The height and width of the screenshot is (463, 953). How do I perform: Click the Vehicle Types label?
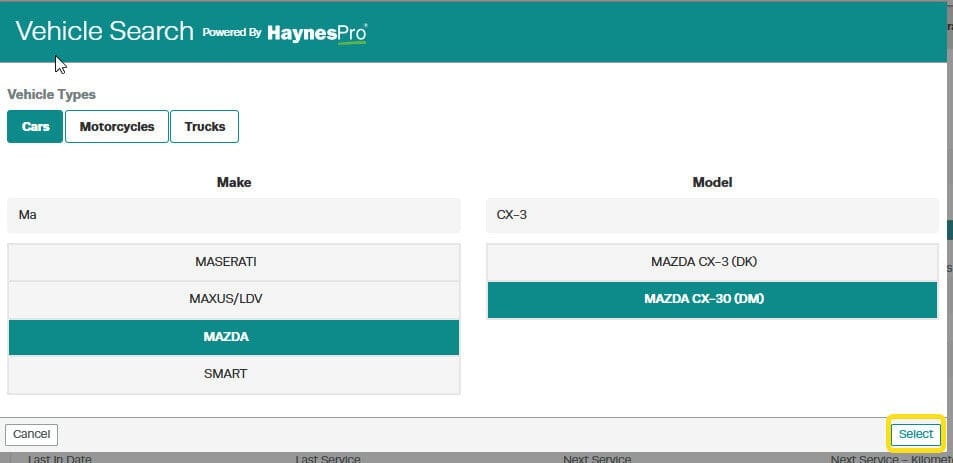[x=52, y=95]
